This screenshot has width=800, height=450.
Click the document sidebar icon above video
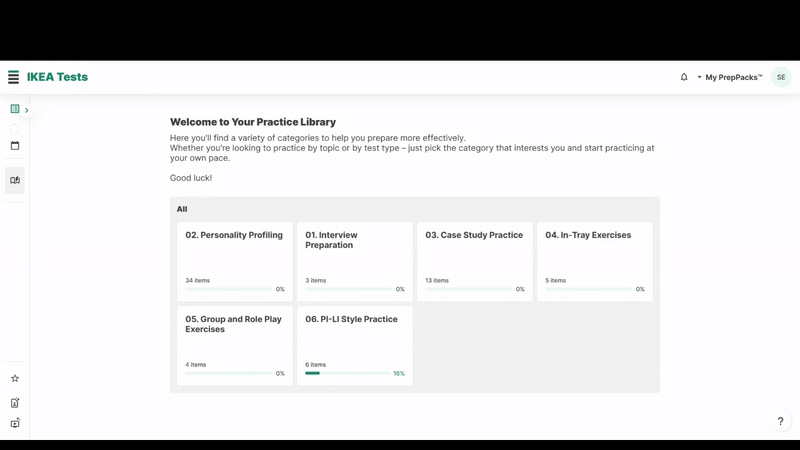coord(15,403)
